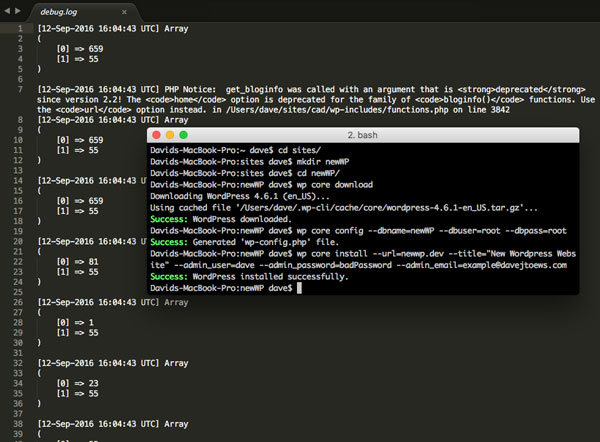Click line number 38 in the gutter
This screenshot has width=600, height=442.
[x=18, y=424]
